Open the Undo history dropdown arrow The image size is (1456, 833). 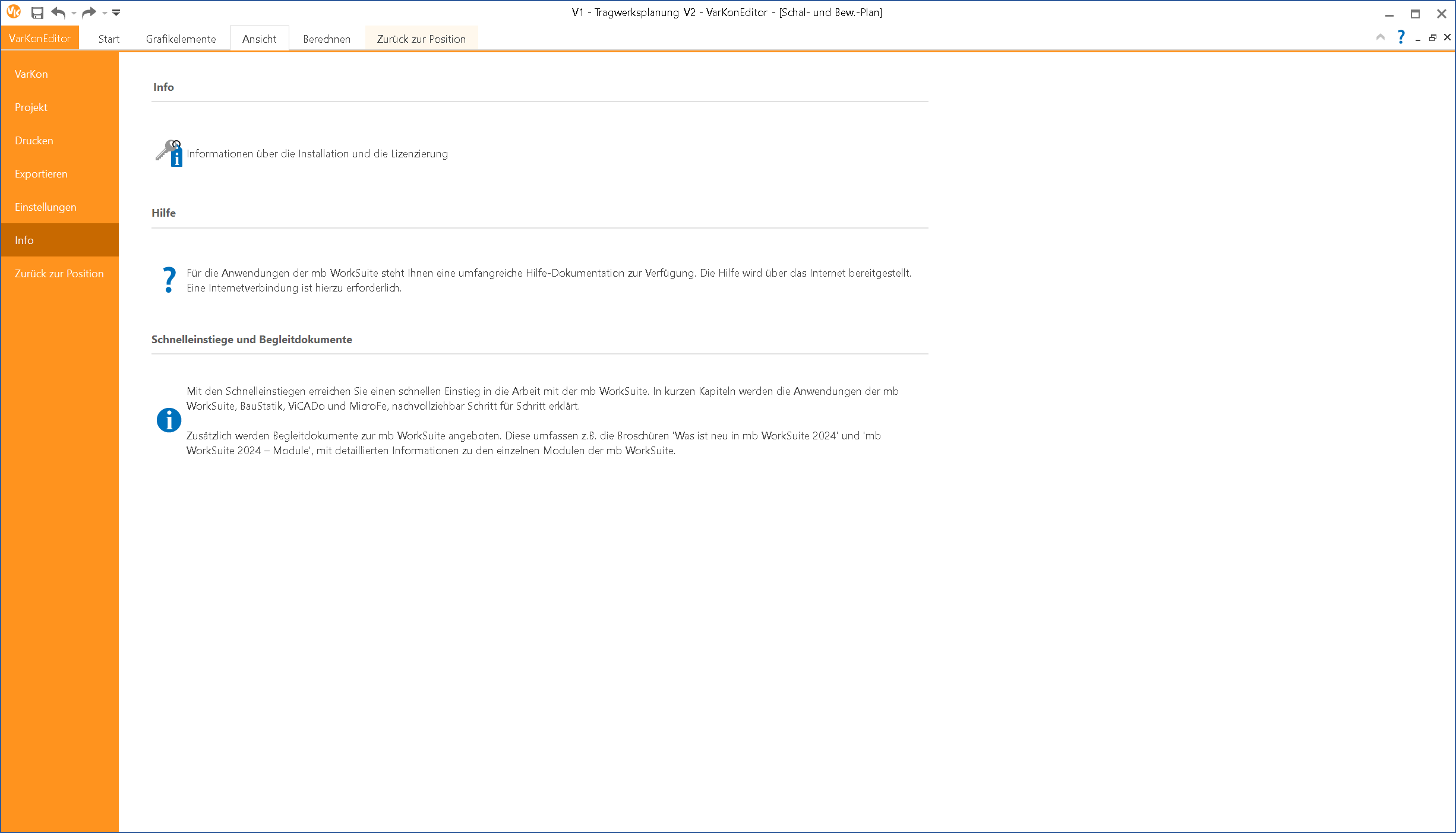(x=74, y=13)
